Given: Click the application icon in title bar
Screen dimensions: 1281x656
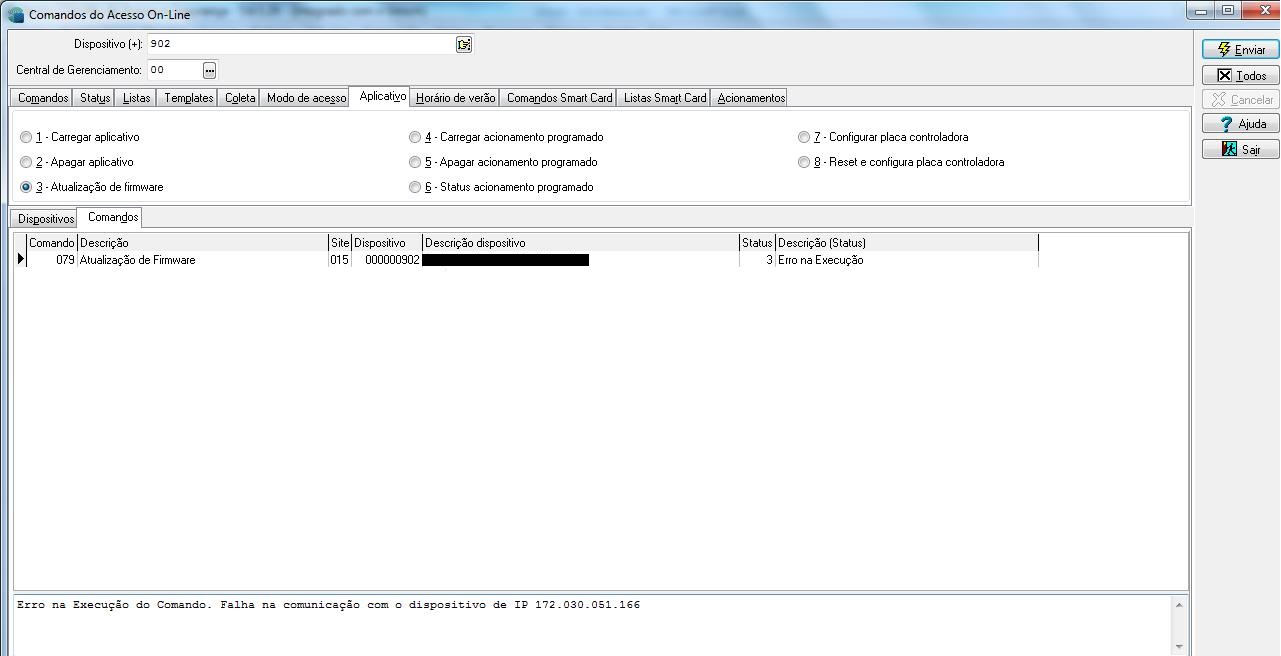Looking at the screenshot, I should coord(16,14).
